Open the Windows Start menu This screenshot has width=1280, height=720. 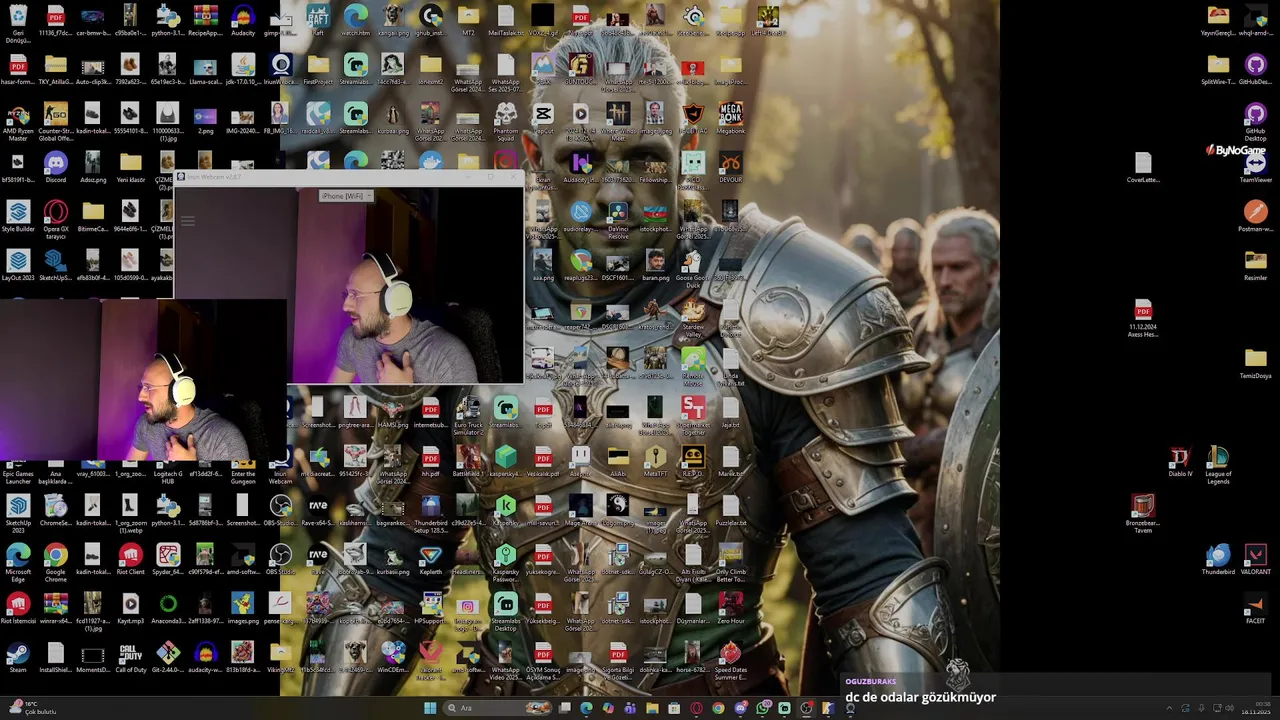(x=430, y=708)
